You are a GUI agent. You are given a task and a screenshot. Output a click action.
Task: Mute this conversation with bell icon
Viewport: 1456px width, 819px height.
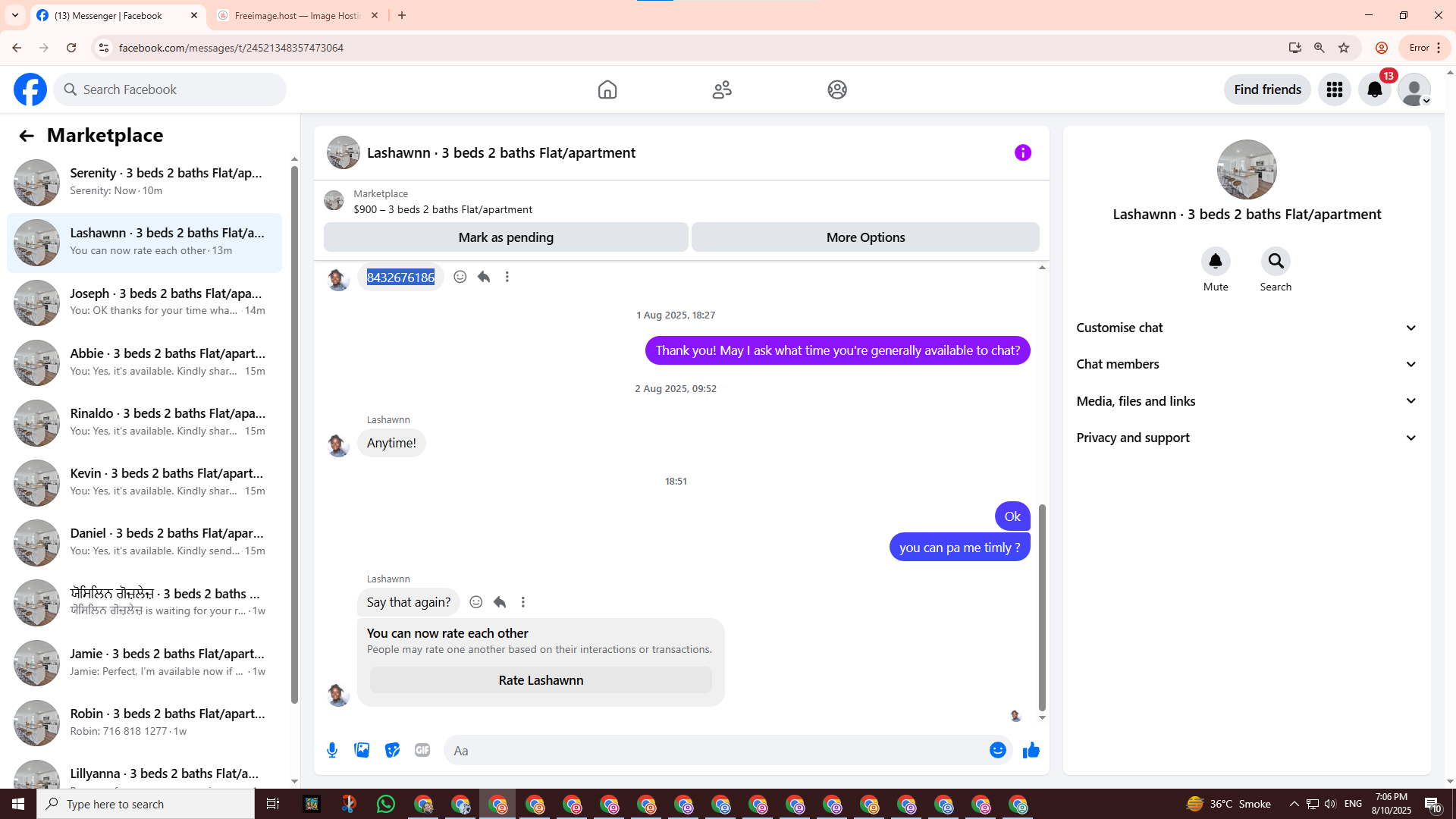pos(1215,262)
